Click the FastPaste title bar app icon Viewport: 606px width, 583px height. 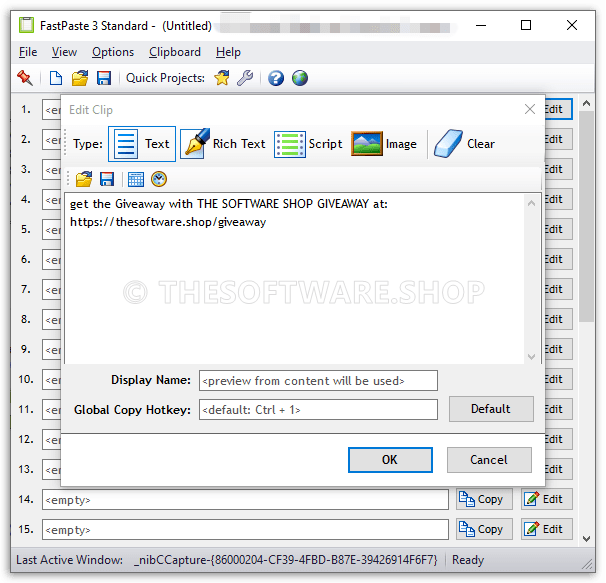point(26,25)
